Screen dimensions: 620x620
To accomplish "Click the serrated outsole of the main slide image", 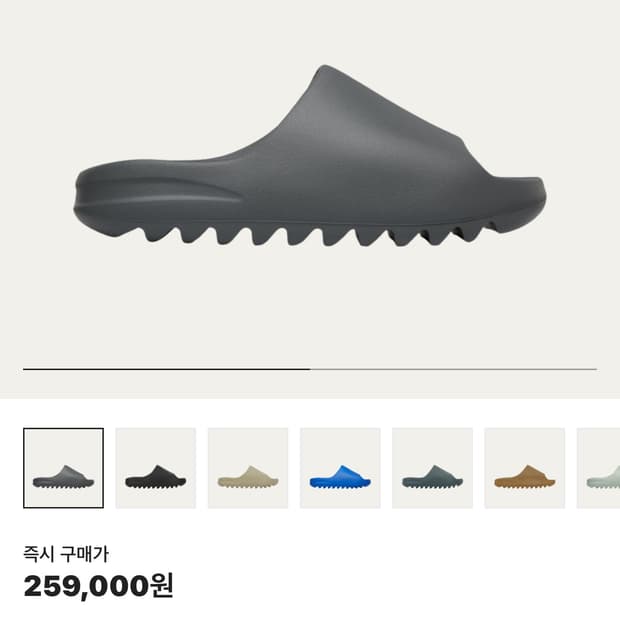I will point(316,235).
